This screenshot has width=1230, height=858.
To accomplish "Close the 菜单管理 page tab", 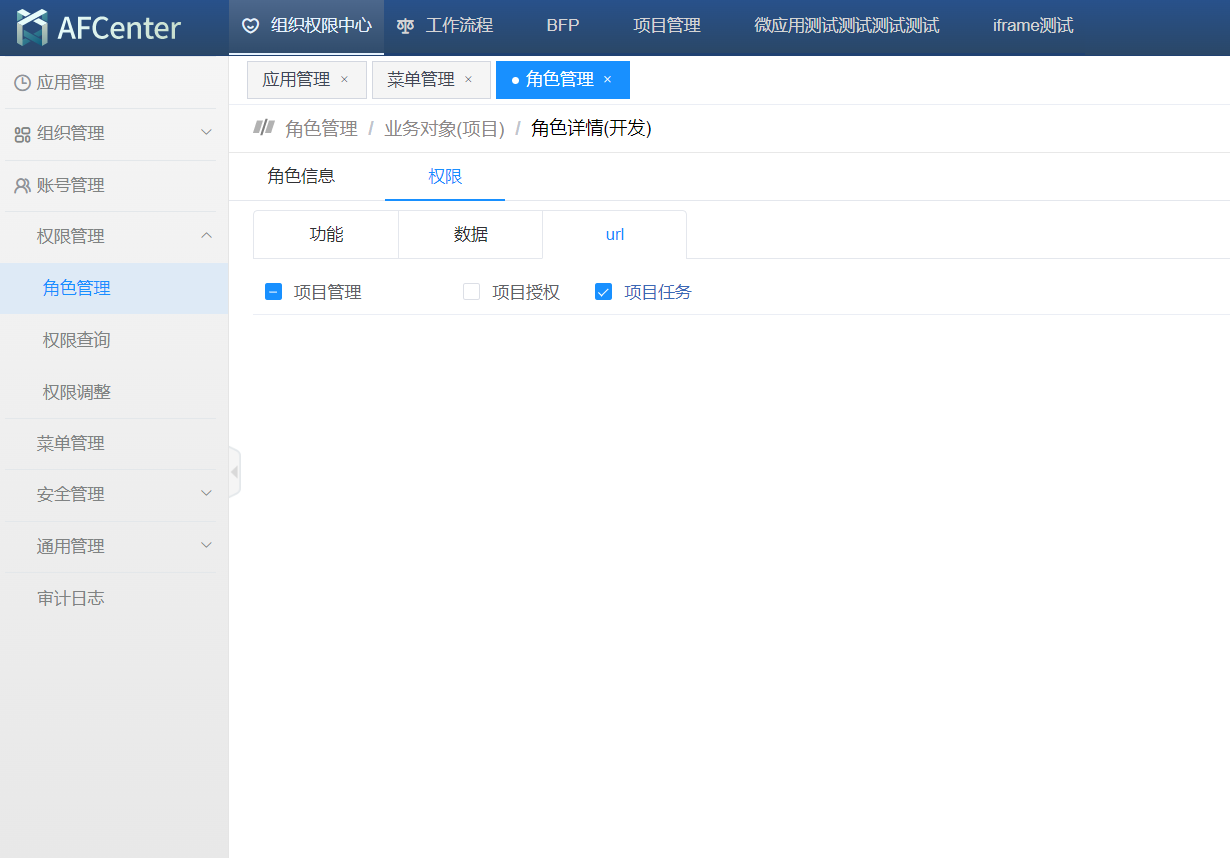I will 468,80.
